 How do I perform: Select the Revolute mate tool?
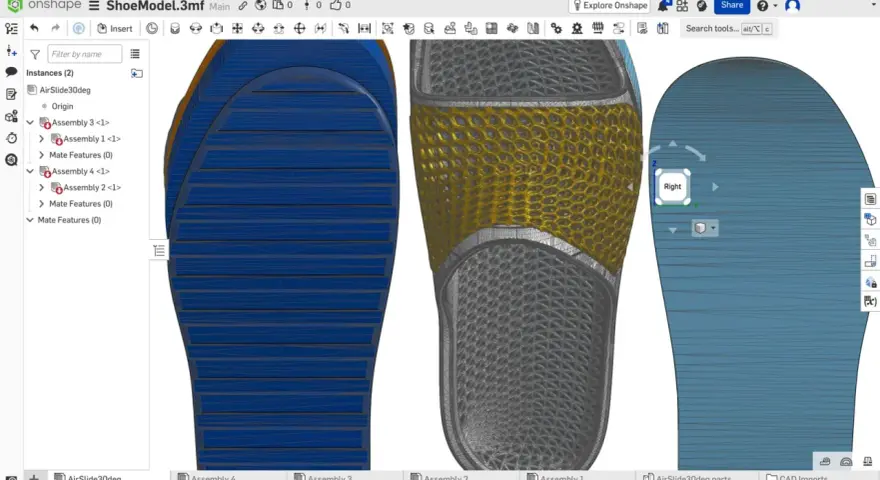(196, 28)
